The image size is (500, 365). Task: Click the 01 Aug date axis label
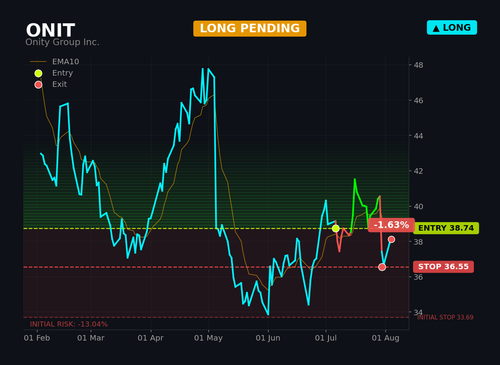point(385,338)
